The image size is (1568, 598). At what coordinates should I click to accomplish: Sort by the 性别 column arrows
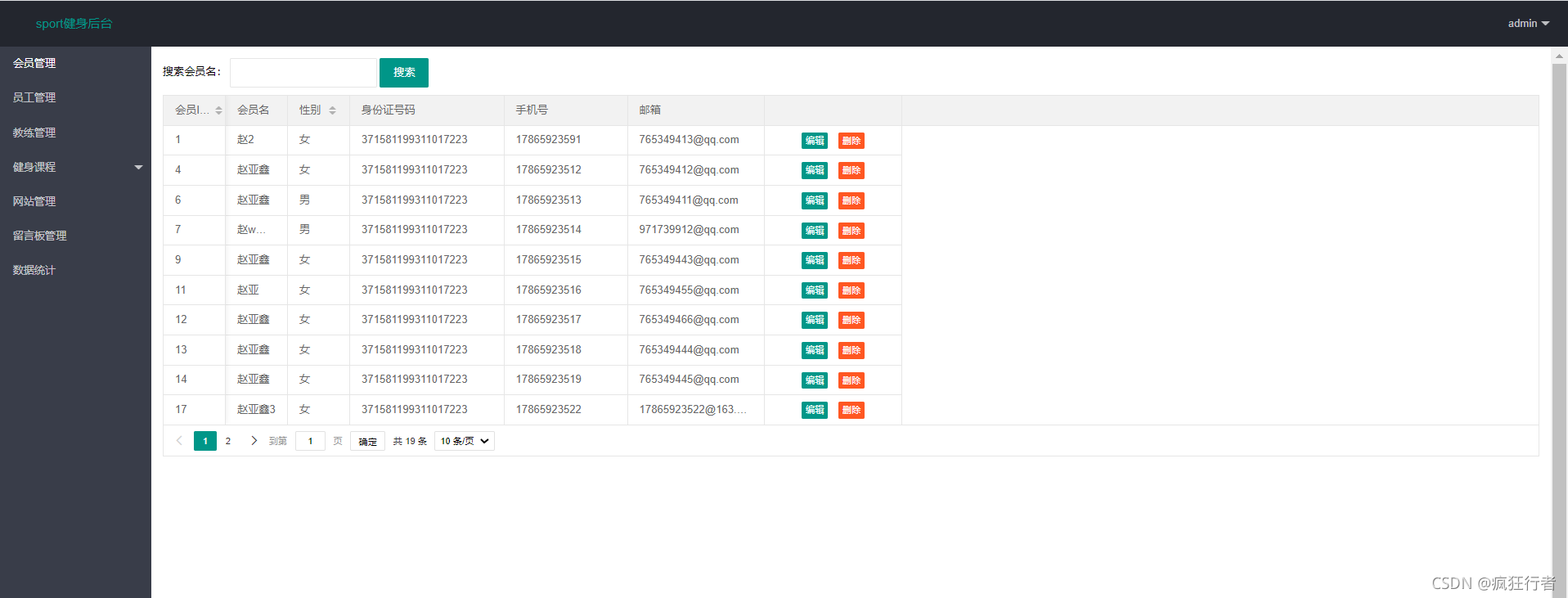(332, 110)
